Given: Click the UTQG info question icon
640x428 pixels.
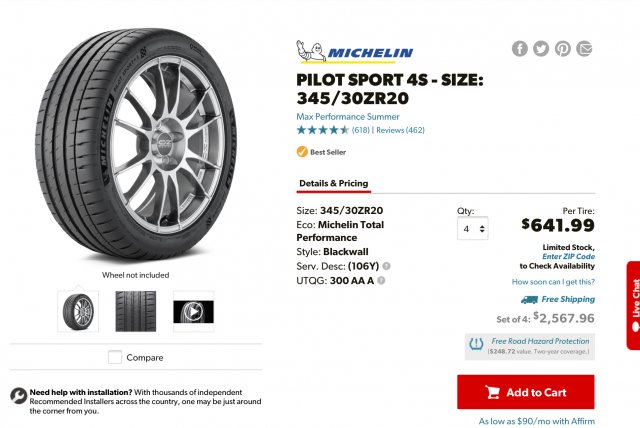Looking at the screenshot, I should point(381,281).
